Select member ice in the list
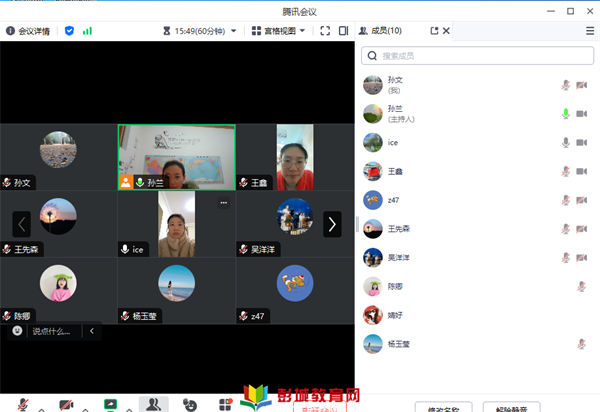The height and width of the screenshot is (412, 600). 477,142
